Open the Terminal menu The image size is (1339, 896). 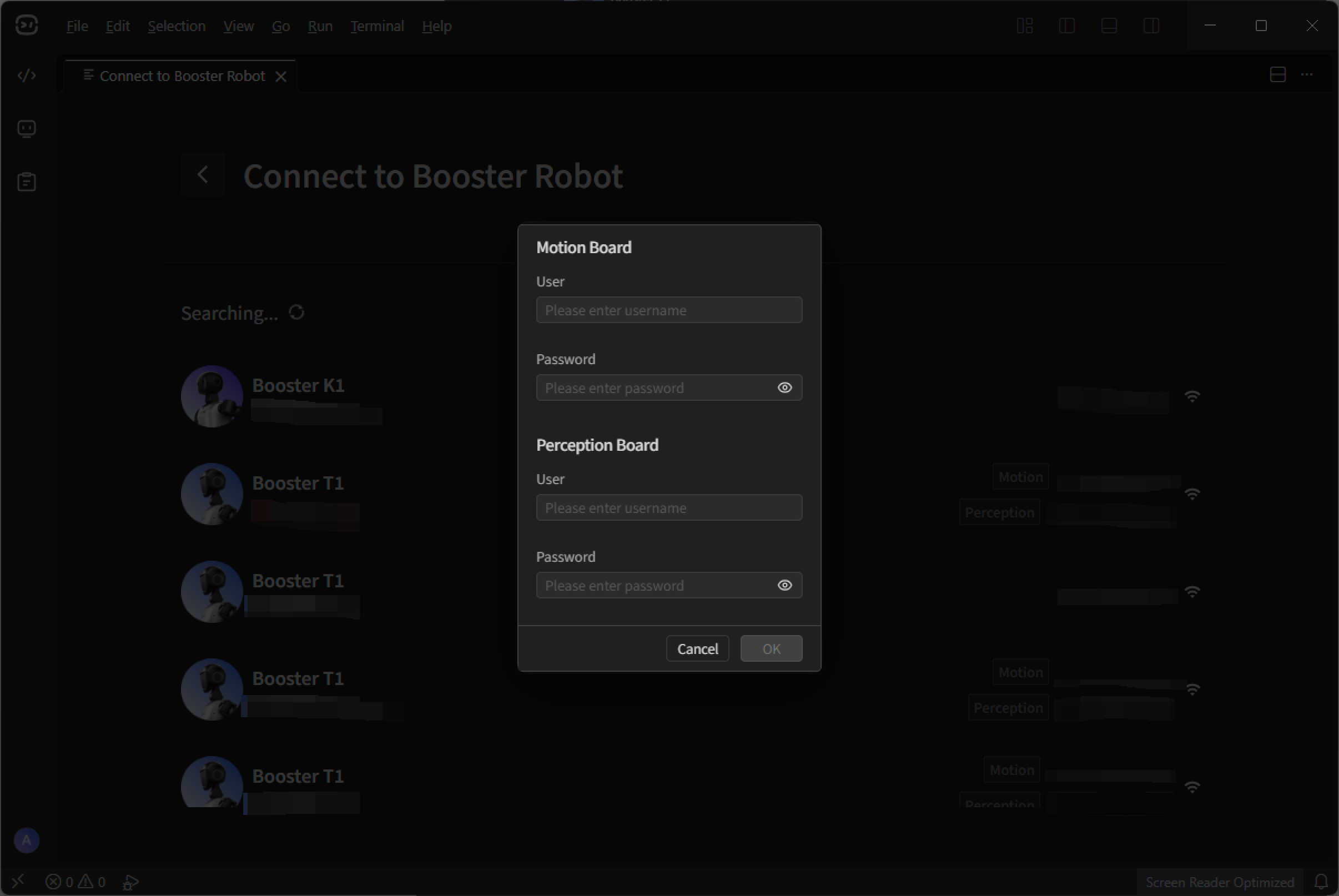[x=377, y=26]
